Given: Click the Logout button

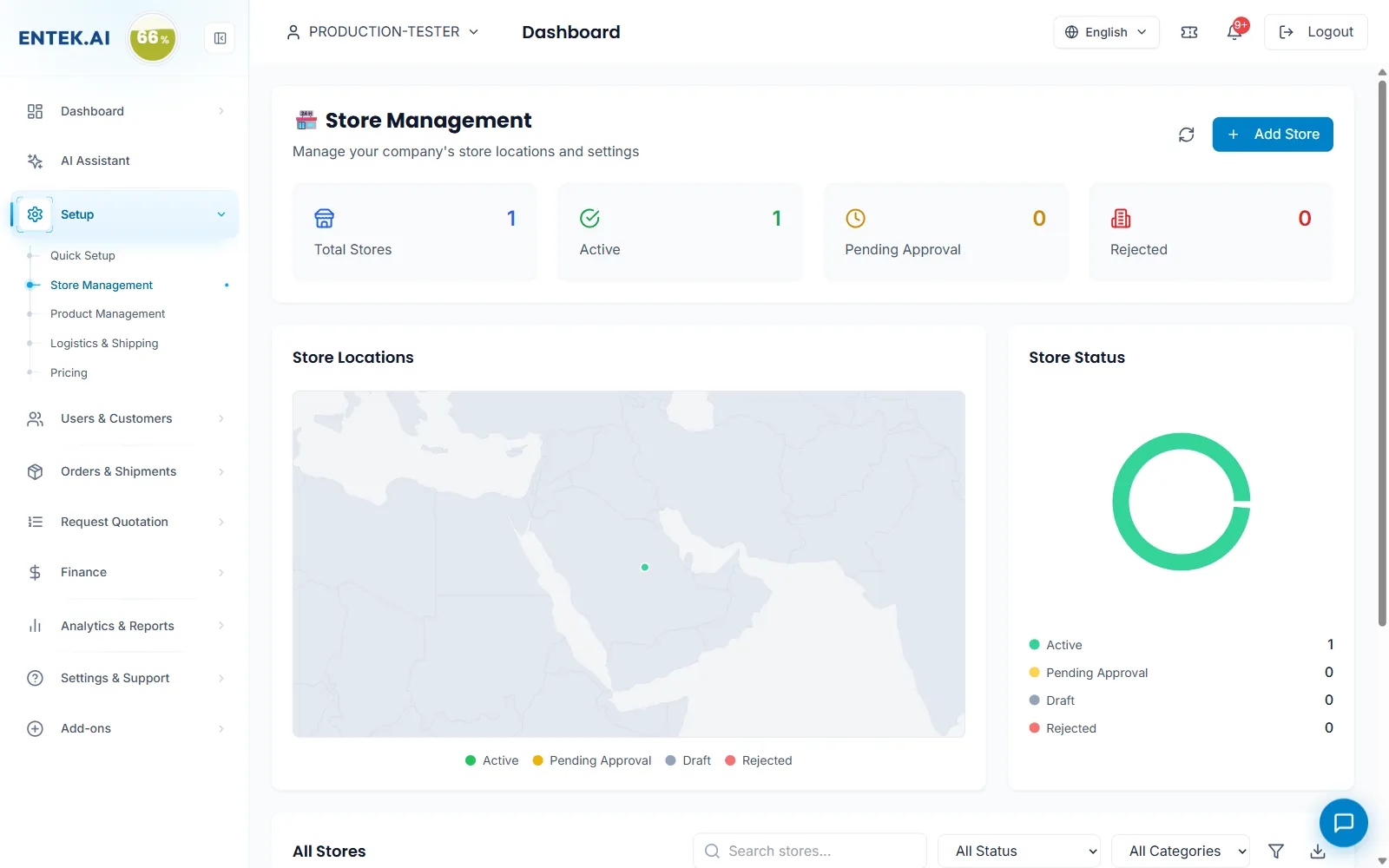Looking at the screenshot, I should (1316, 32).
